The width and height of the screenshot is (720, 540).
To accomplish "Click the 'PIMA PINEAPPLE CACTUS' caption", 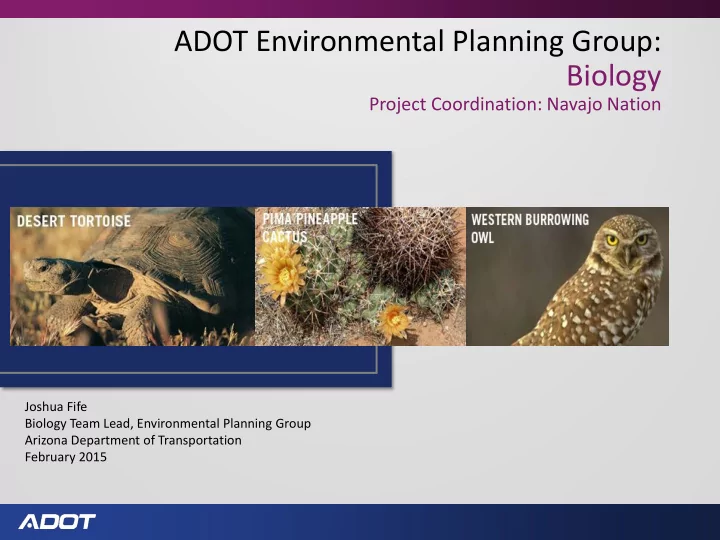I will coord(310,228).
